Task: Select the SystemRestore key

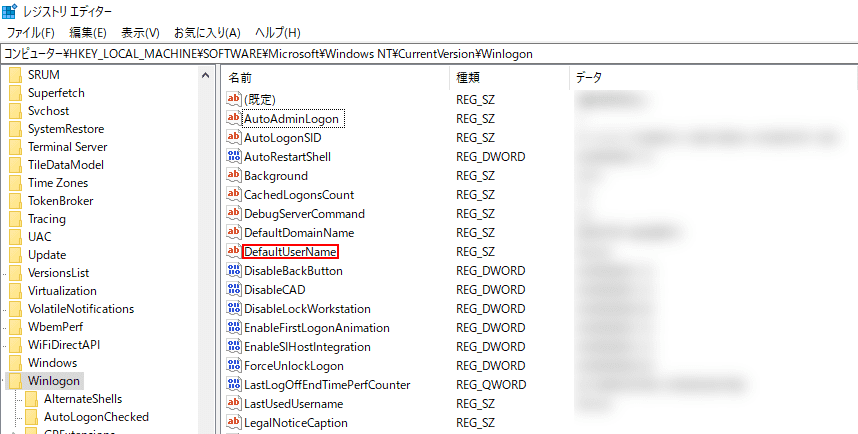Action: [x=66, y=129]
